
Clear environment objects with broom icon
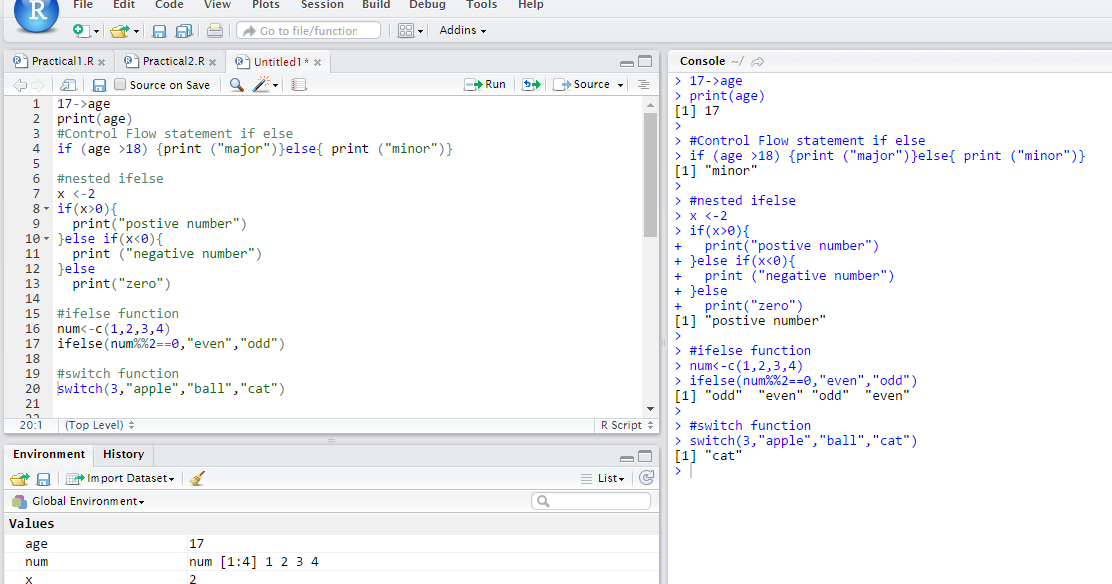point(197,478)
